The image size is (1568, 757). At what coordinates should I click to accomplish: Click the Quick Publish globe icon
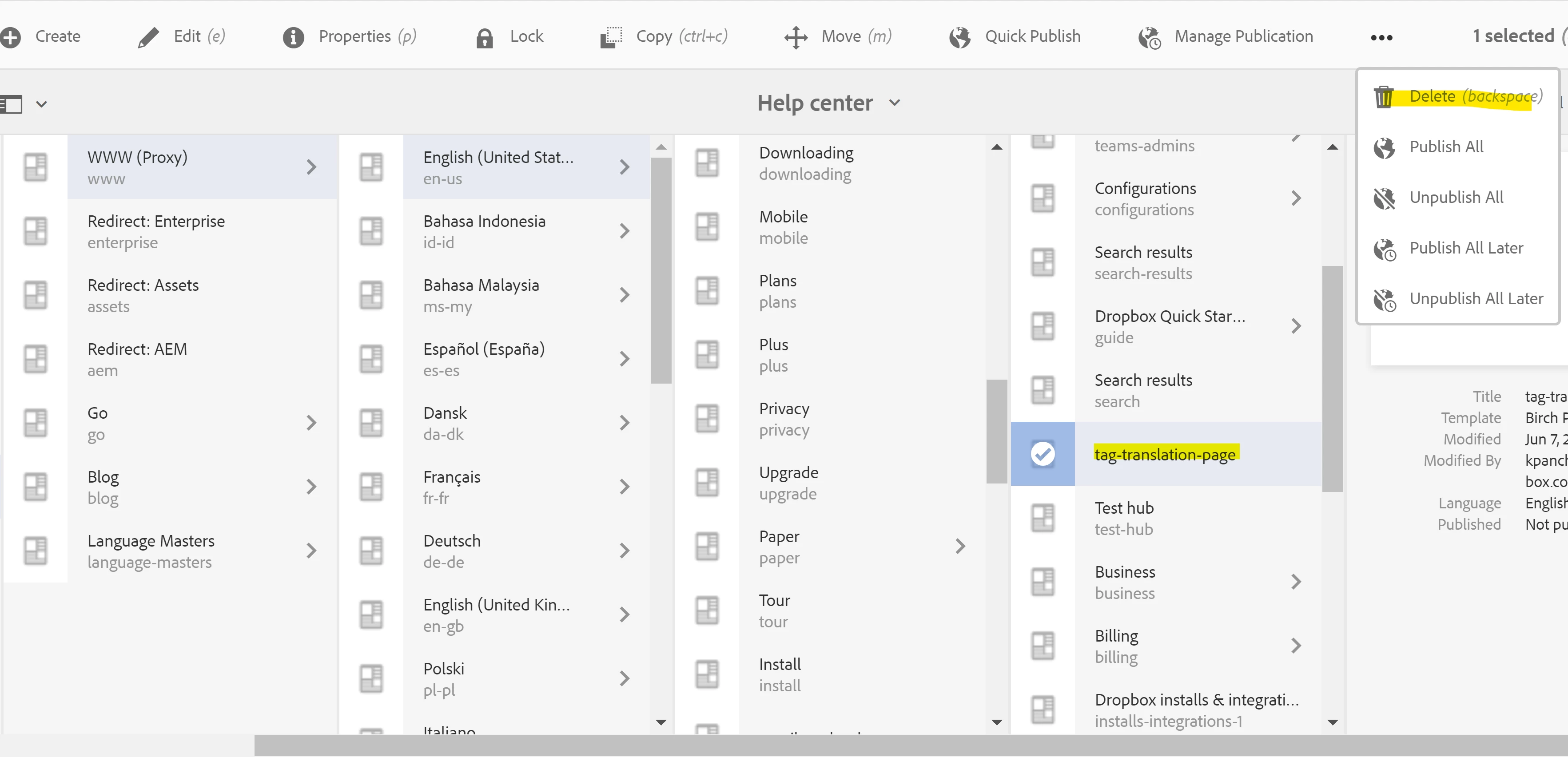click(x=959, y=37)
